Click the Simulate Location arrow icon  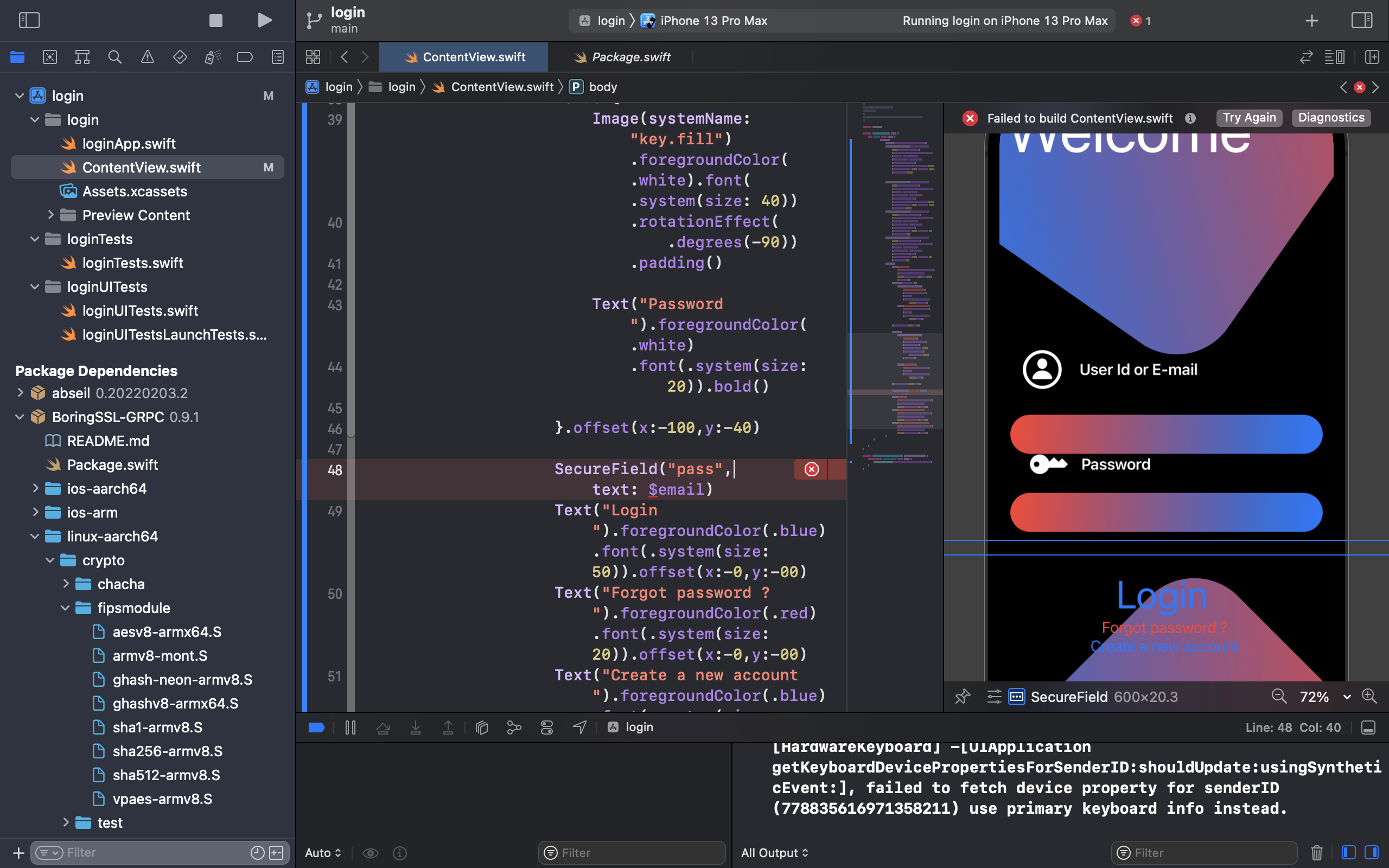(579, 727)
